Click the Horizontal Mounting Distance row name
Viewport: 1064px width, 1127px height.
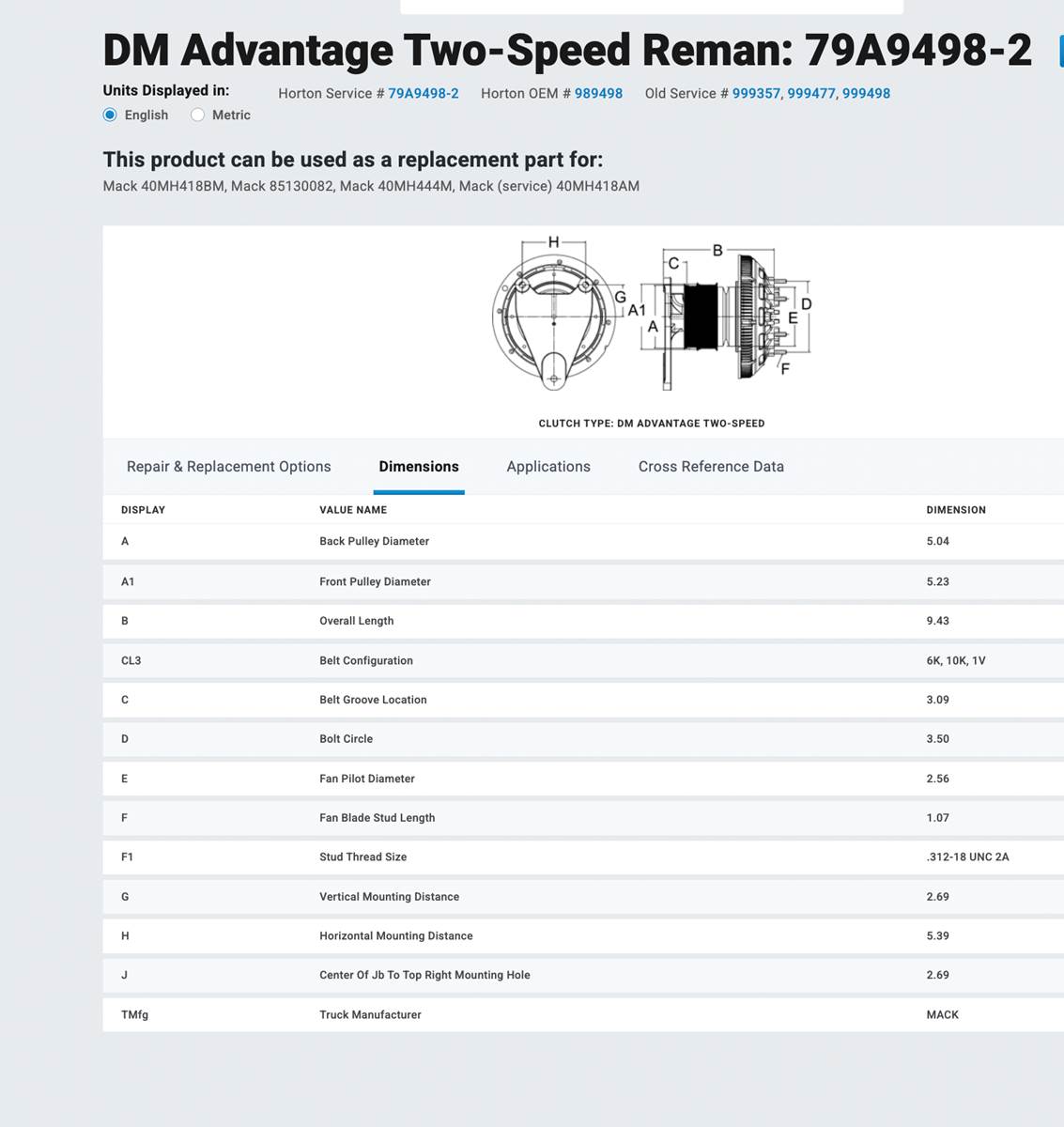(396, 935)
